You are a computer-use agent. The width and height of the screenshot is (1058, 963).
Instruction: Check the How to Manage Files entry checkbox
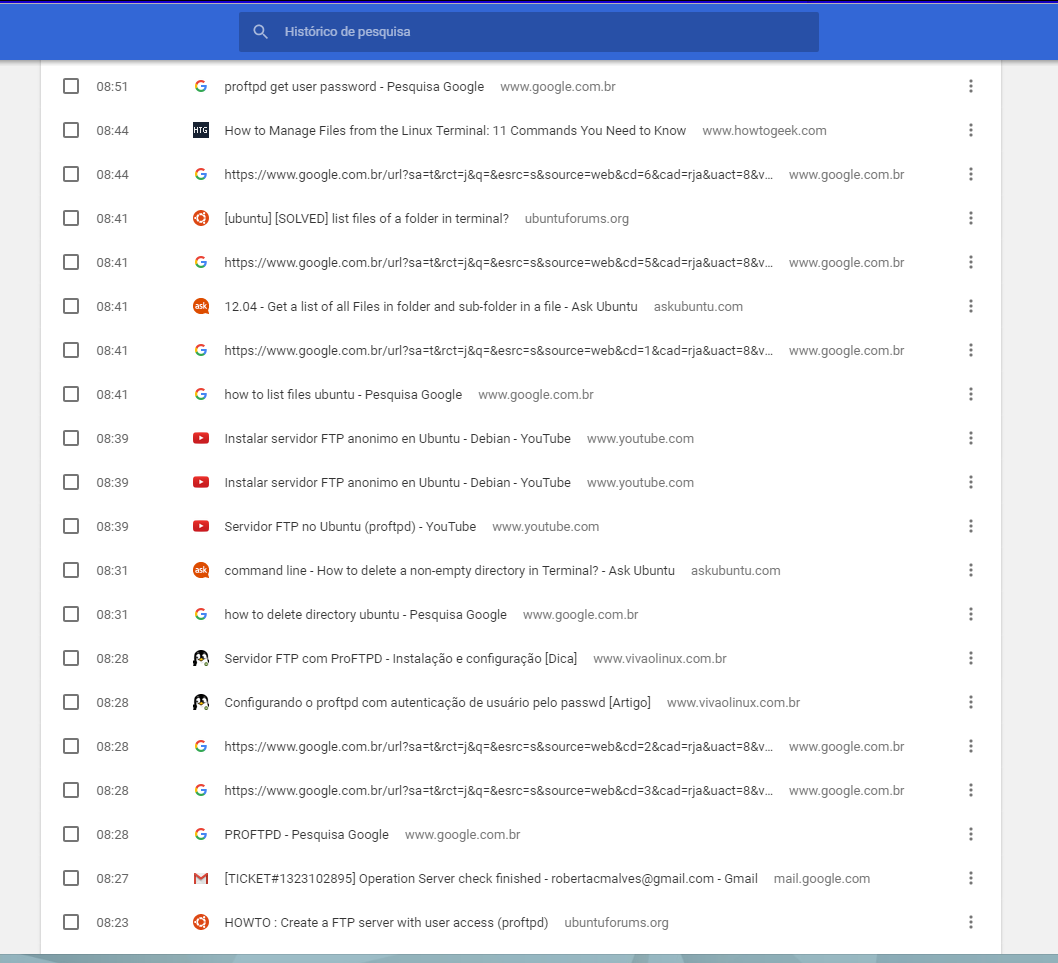click(71, 130)
